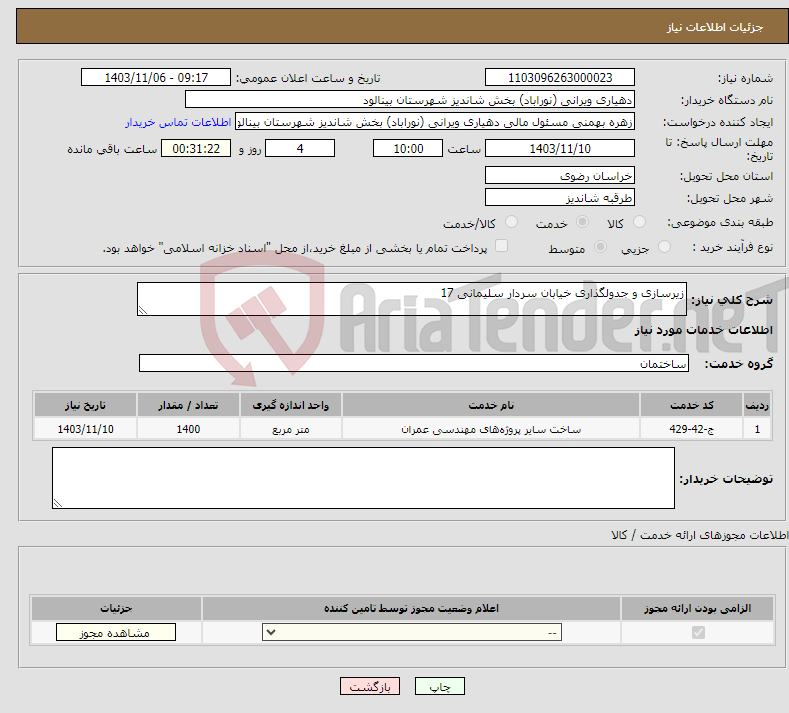Click the شرح کلی نیاز text area
789x713 pixels.
pyautogui.click(x=412, y=299)
